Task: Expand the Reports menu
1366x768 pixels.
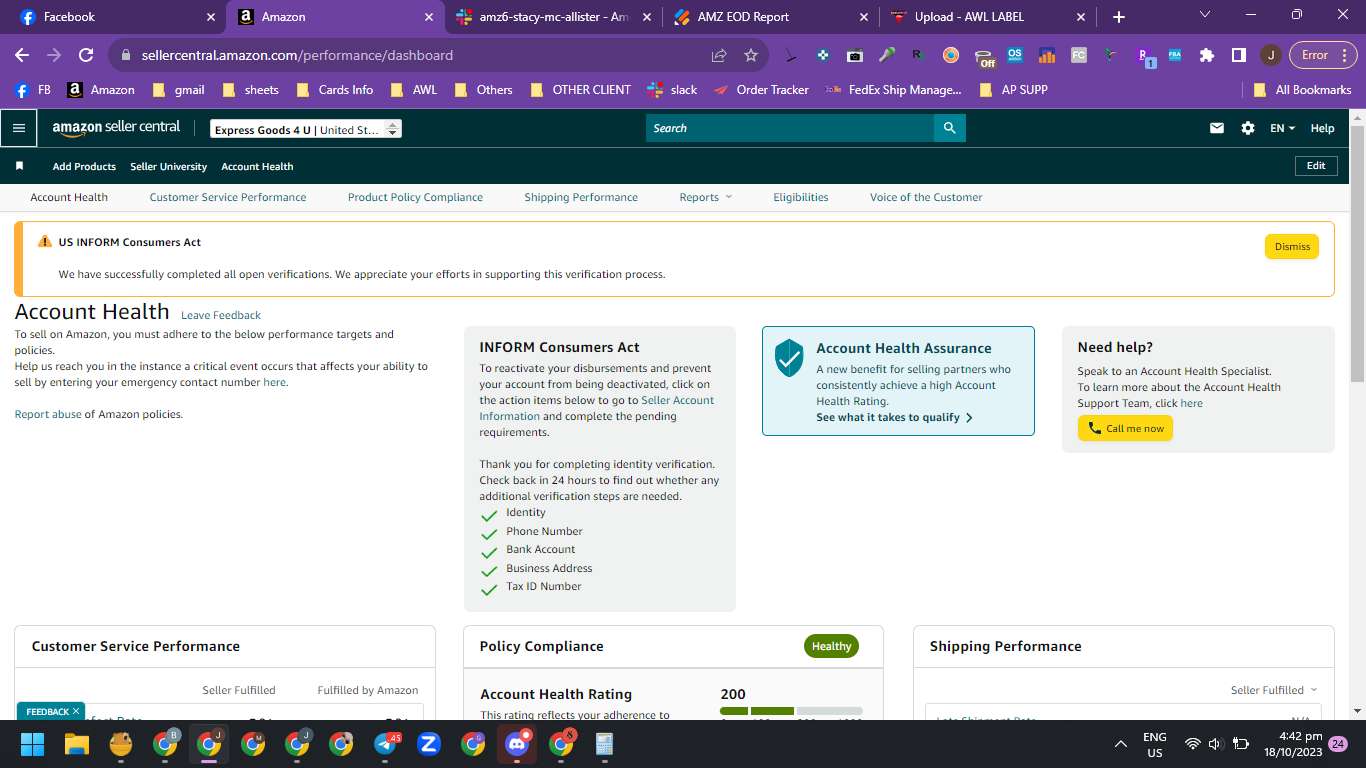Action: point(706,197)
